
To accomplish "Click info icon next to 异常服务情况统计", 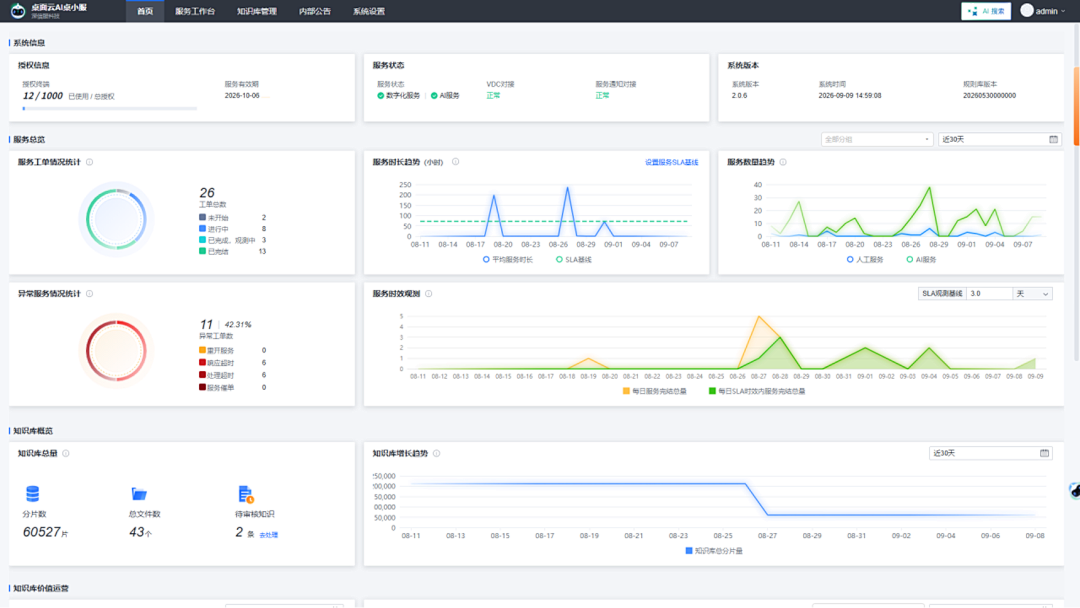I will [x=90, y=294].
